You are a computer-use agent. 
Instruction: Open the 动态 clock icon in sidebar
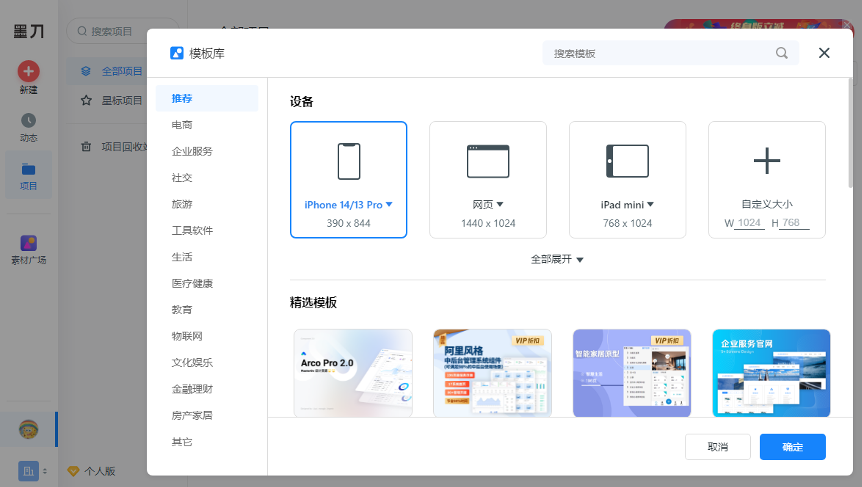click(x=29, y=121)
